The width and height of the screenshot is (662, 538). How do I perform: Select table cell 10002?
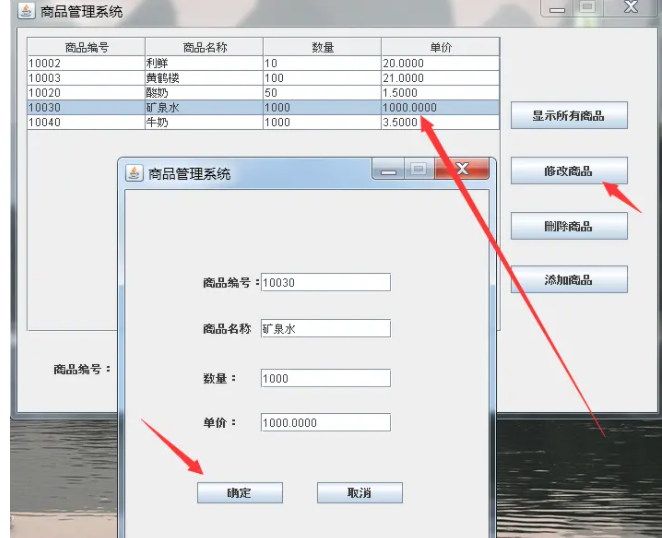(x=86, y=63)
